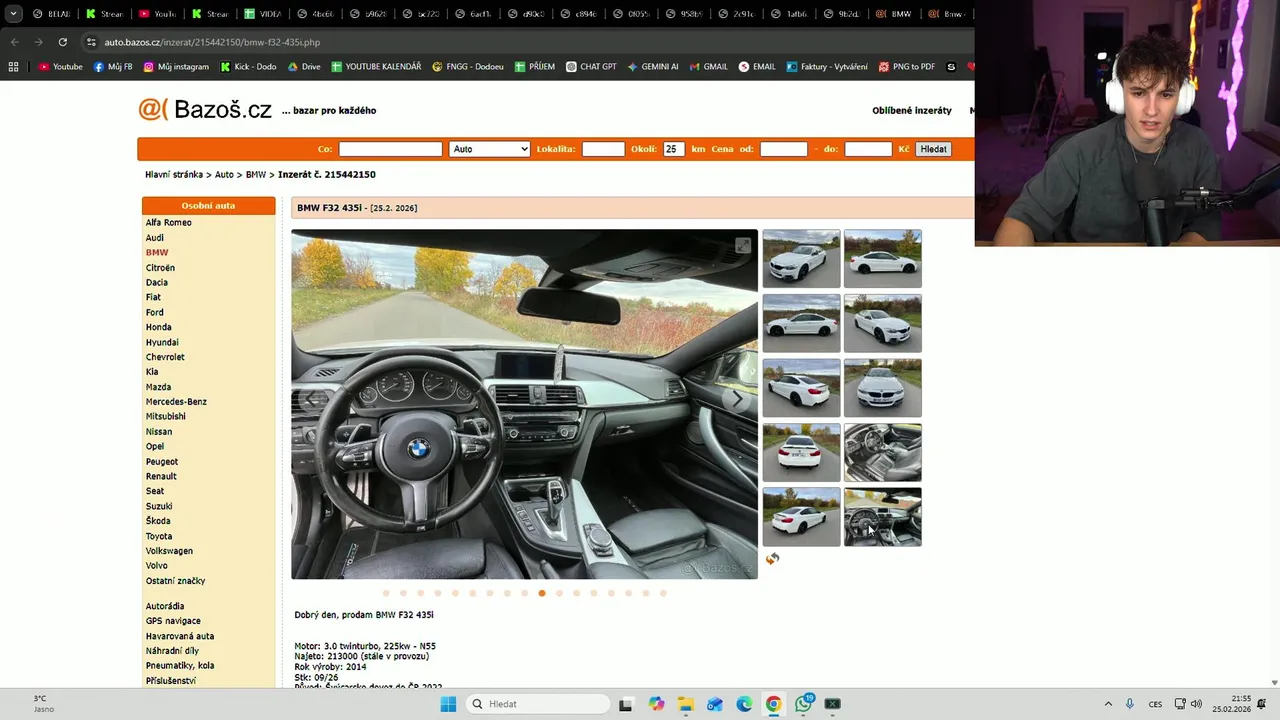1280x720 pixels.
Task: Open the Youtube bookmark
Action: 60,67
